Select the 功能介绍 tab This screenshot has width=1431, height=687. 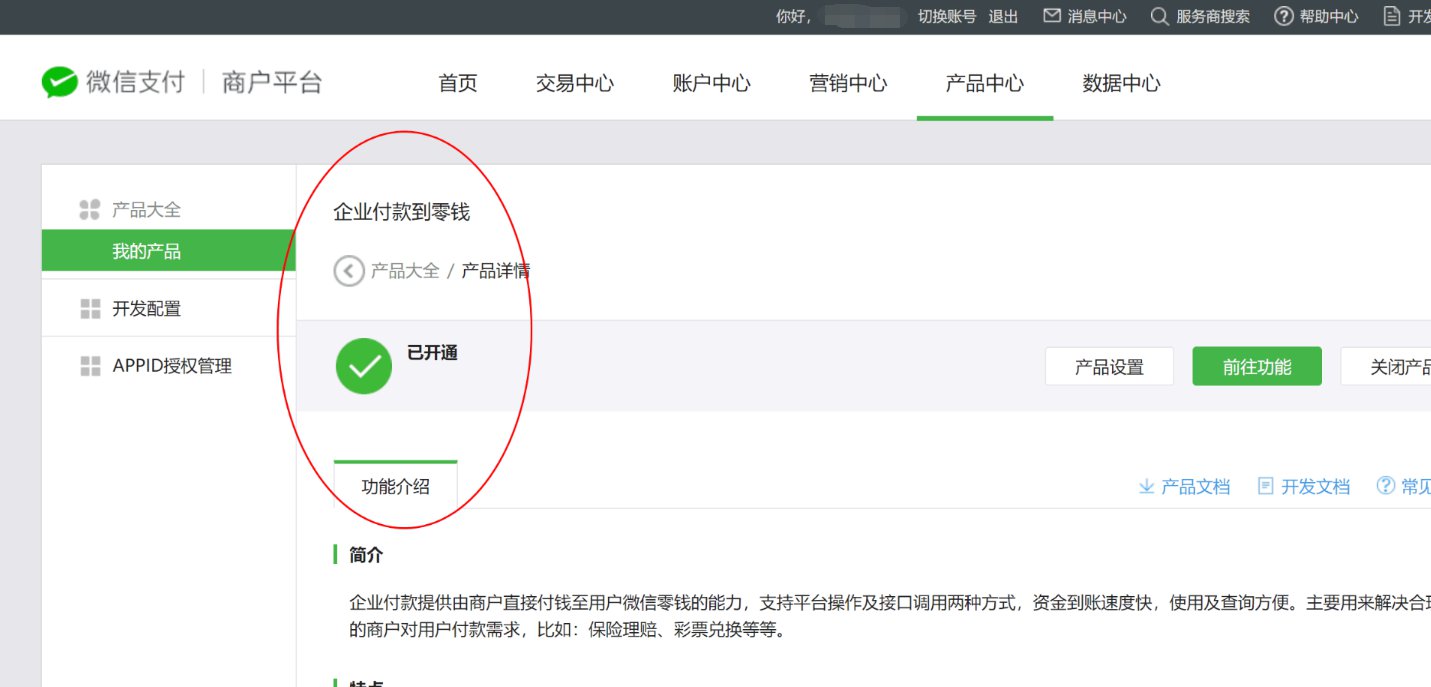point(395,487)
